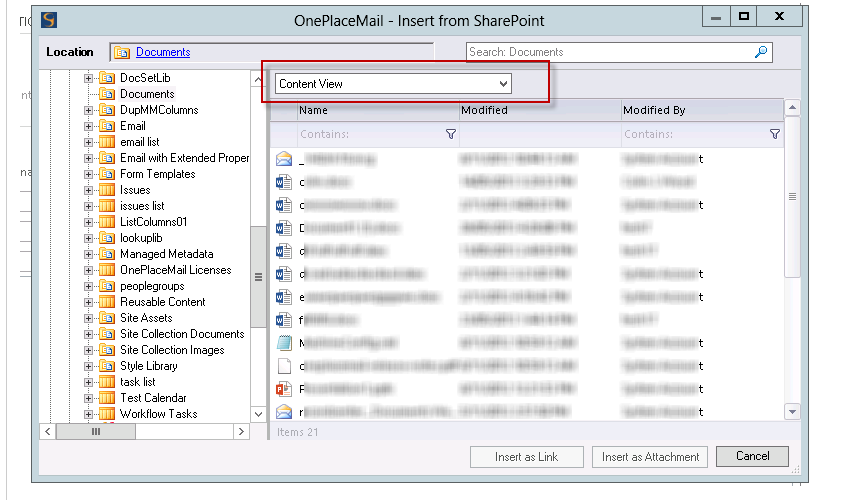Screen dimensions: 850x500
Task: Expand the DupMMColumns tree node
Action: [x=88, y=110]
